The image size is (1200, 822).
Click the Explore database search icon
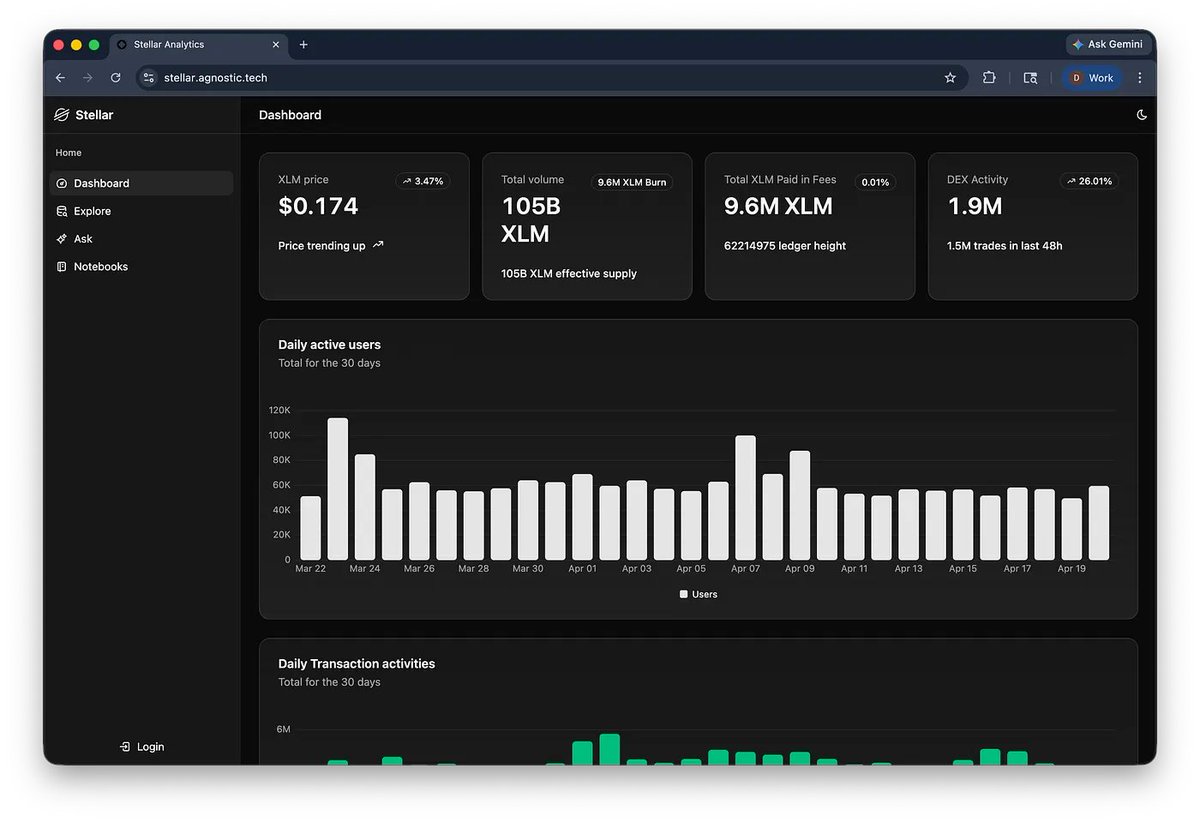point(62,211)
